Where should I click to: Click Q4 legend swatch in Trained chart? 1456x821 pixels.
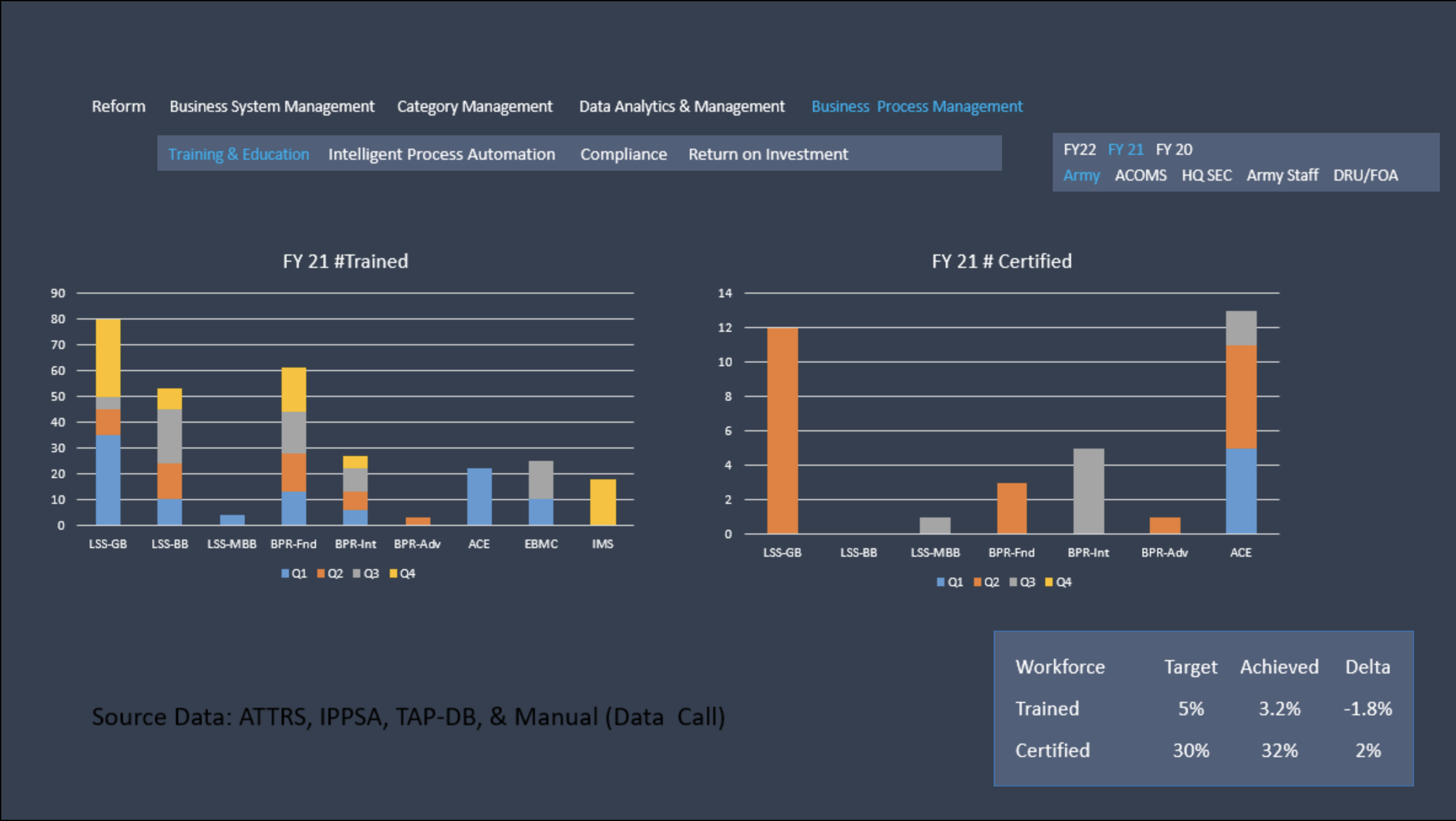click(394, 573)
